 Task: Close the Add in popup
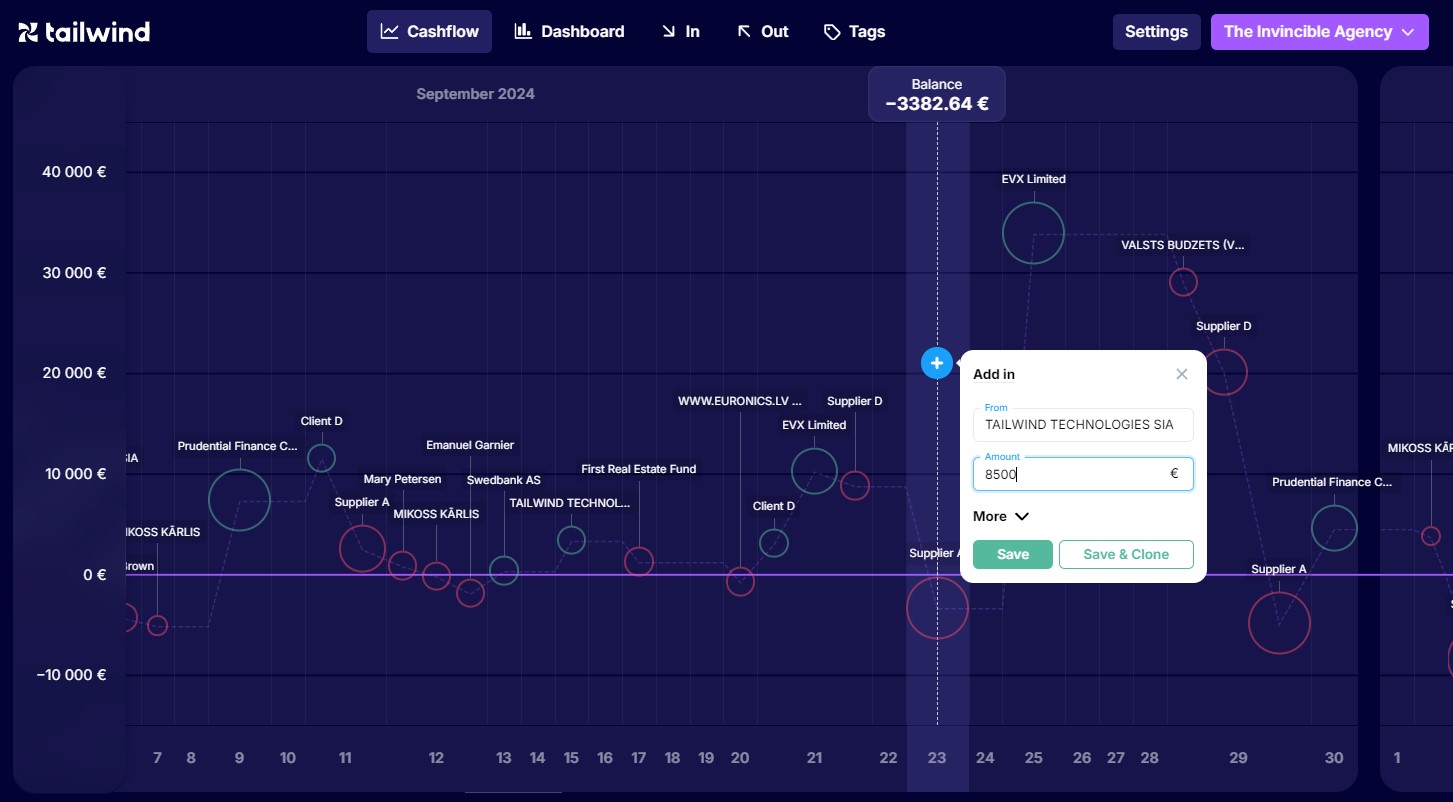click(1182, 374)
